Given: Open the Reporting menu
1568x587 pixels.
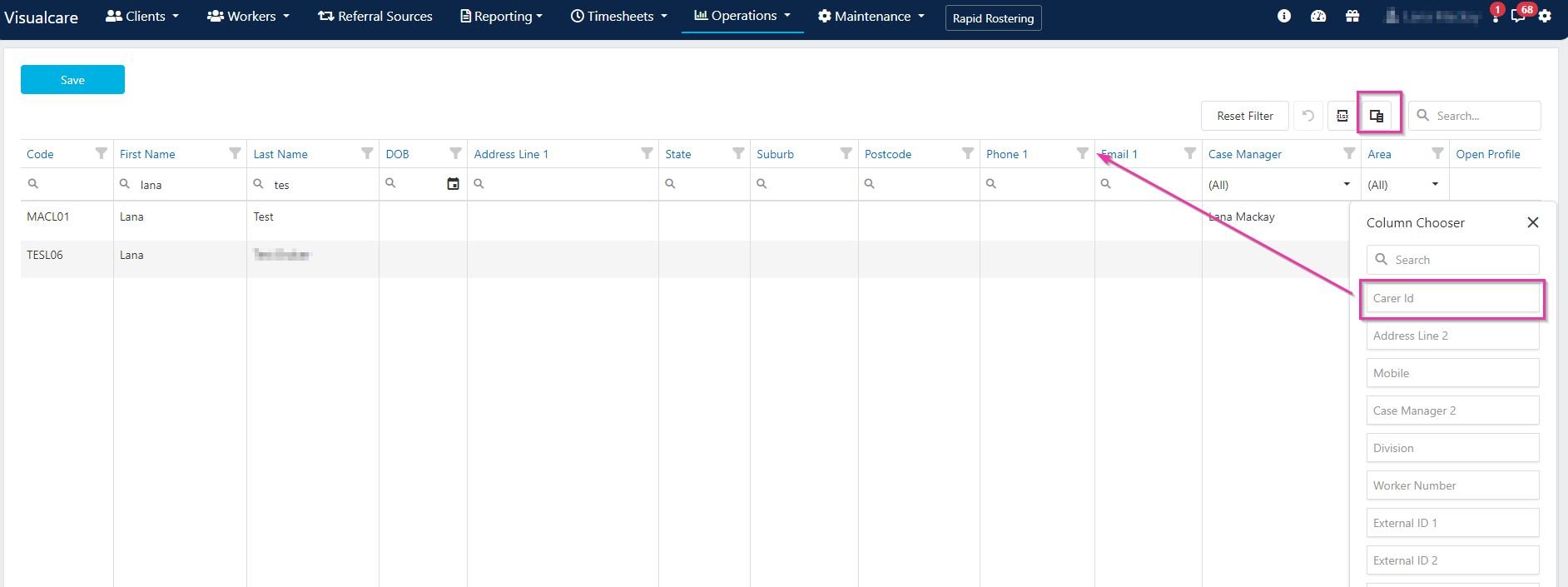Looking at the screenshot, I should [501, 16].
